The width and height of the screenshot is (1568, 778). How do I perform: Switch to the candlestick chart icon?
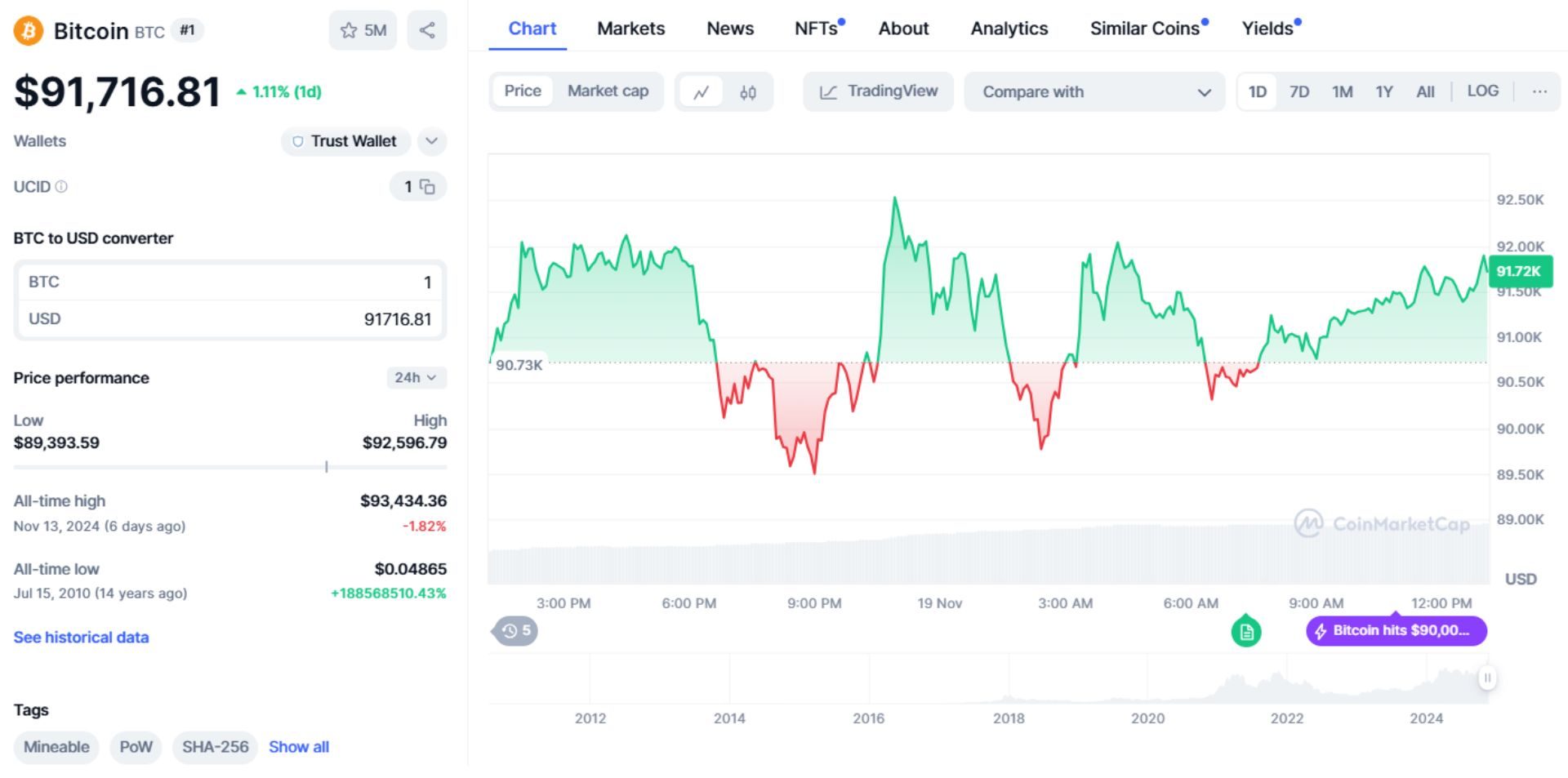[x=747, y=92]
